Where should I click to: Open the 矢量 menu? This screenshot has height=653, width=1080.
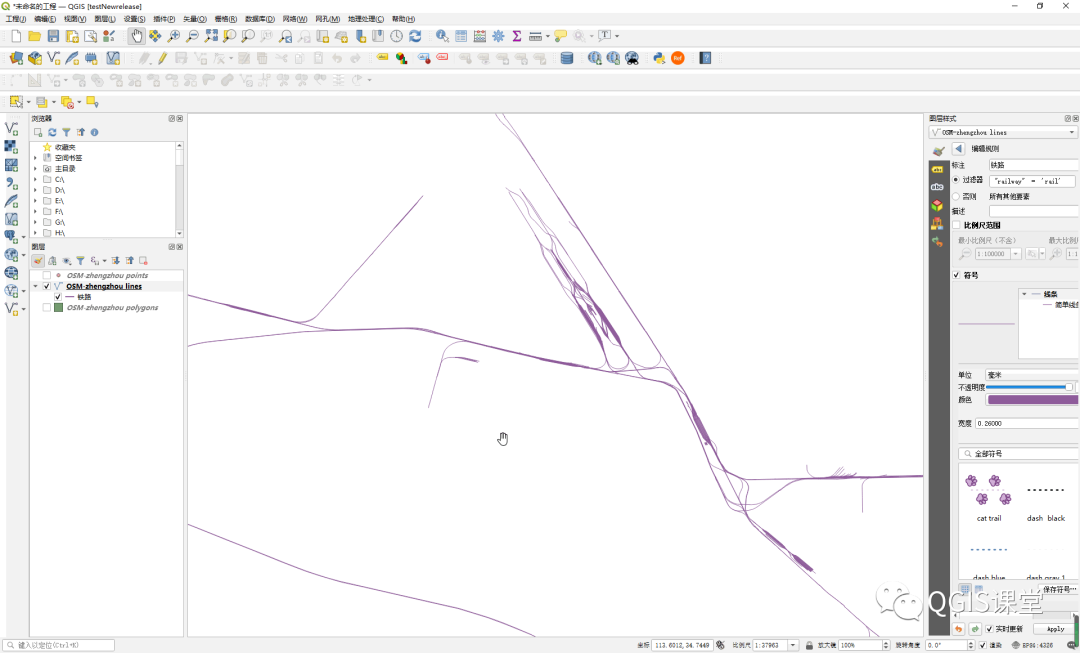194,19
